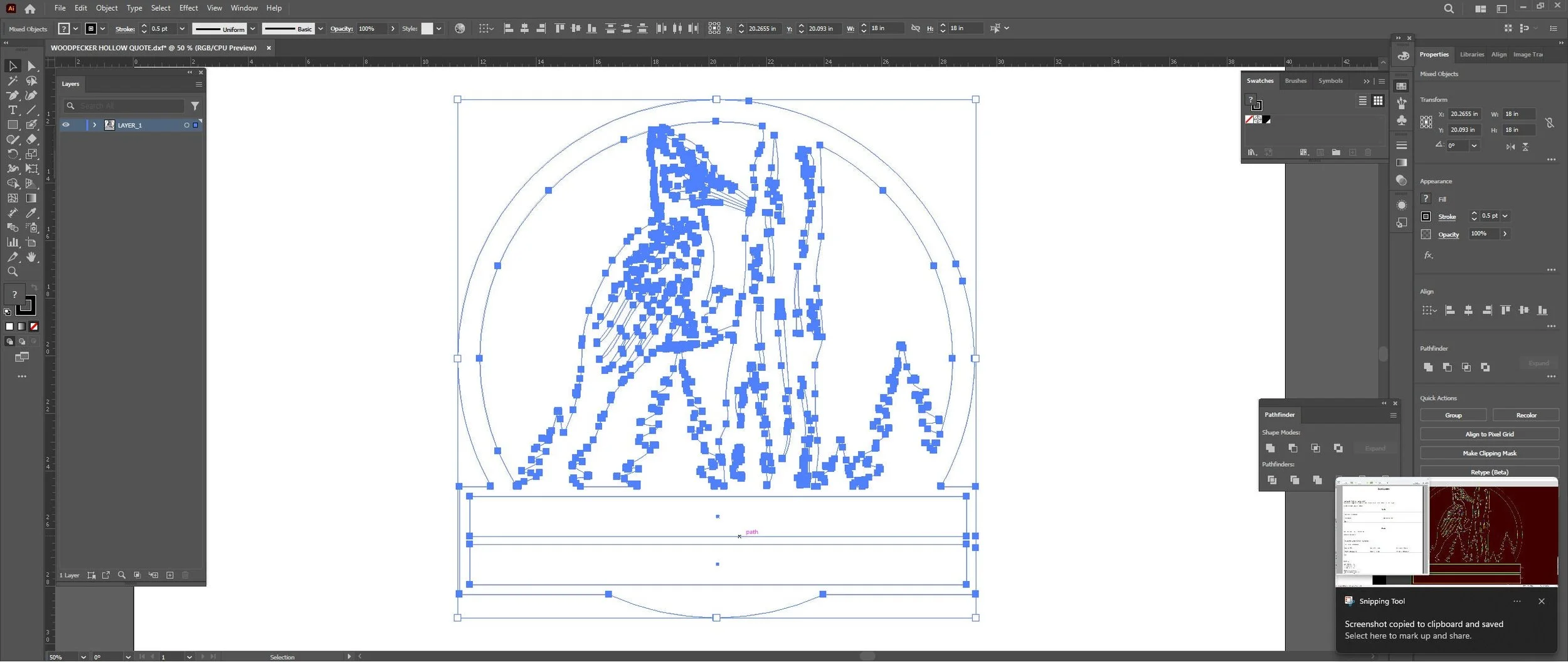Click the Recolor Artwork icon in control bar
Screen dimensions: 1568x662
[460, 28]
